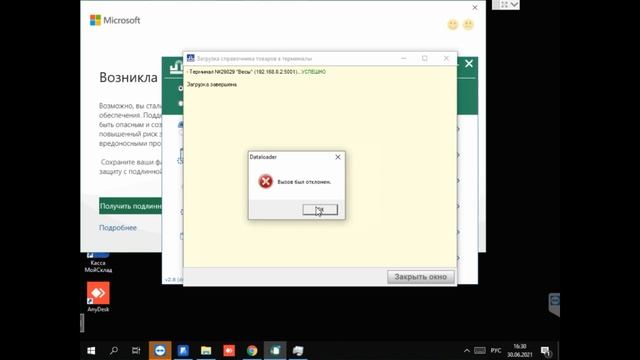The height and width of the screenshot is (360, 640).
Task: Click the red AnyDesk taskbar icon
Action: click(229, 351)
